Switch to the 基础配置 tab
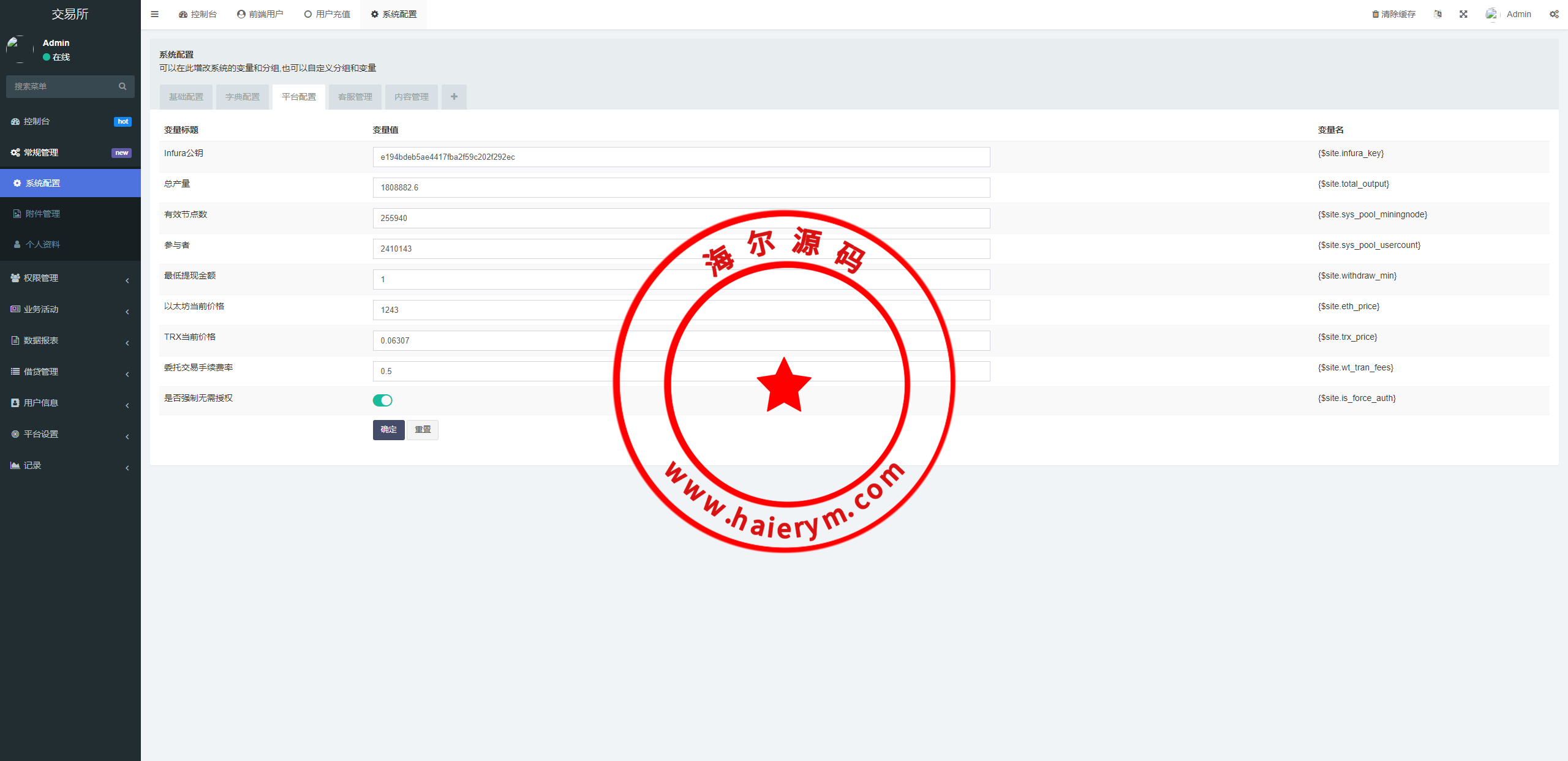The height and width of the screenshot is (761, 1568). coord(186,97)
